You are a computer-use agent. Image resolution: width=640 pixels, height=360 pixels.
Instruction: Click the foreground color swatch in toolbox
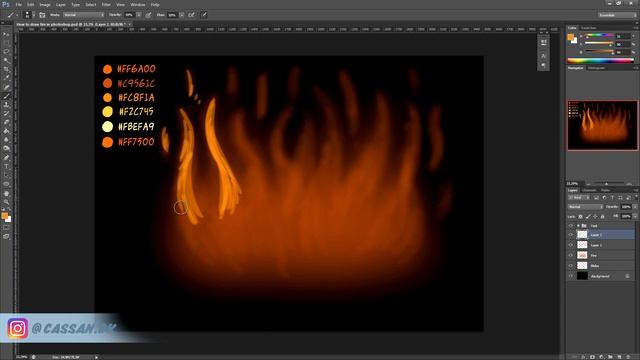[4, 216]
